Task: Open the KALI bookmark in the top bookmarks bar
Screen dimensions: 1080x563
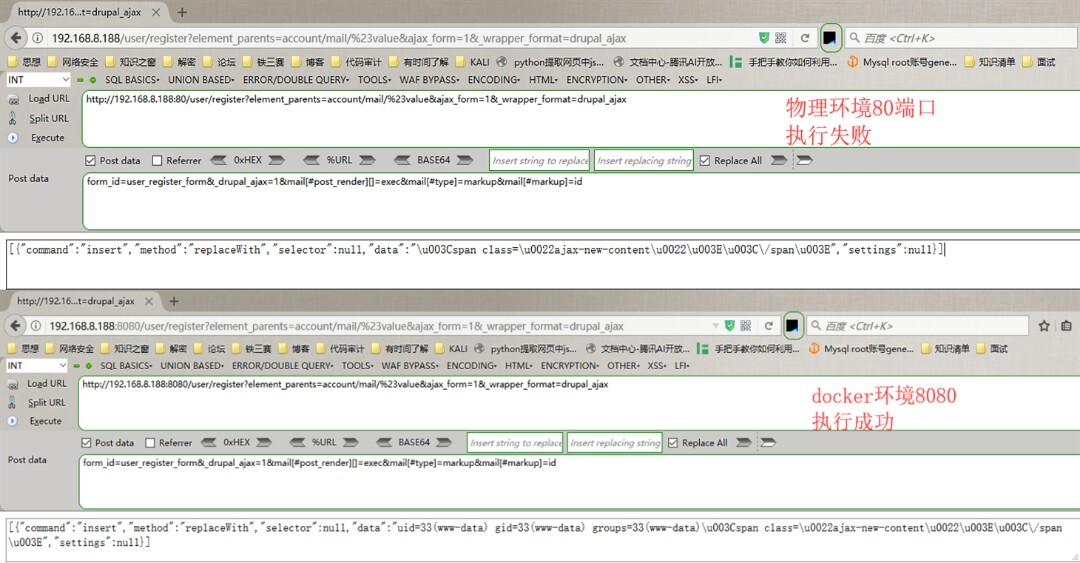Action: click(x=457, y=62)
